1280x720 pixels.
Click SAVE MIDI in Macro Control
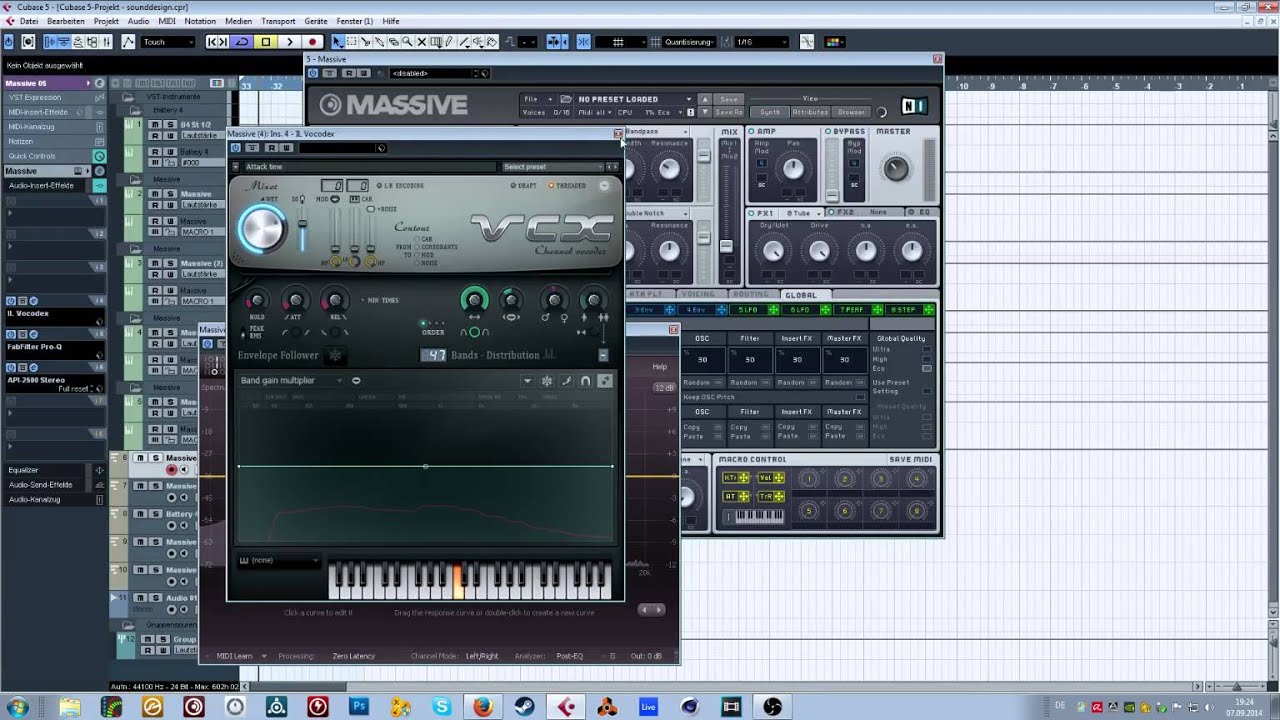pos(910,459)
